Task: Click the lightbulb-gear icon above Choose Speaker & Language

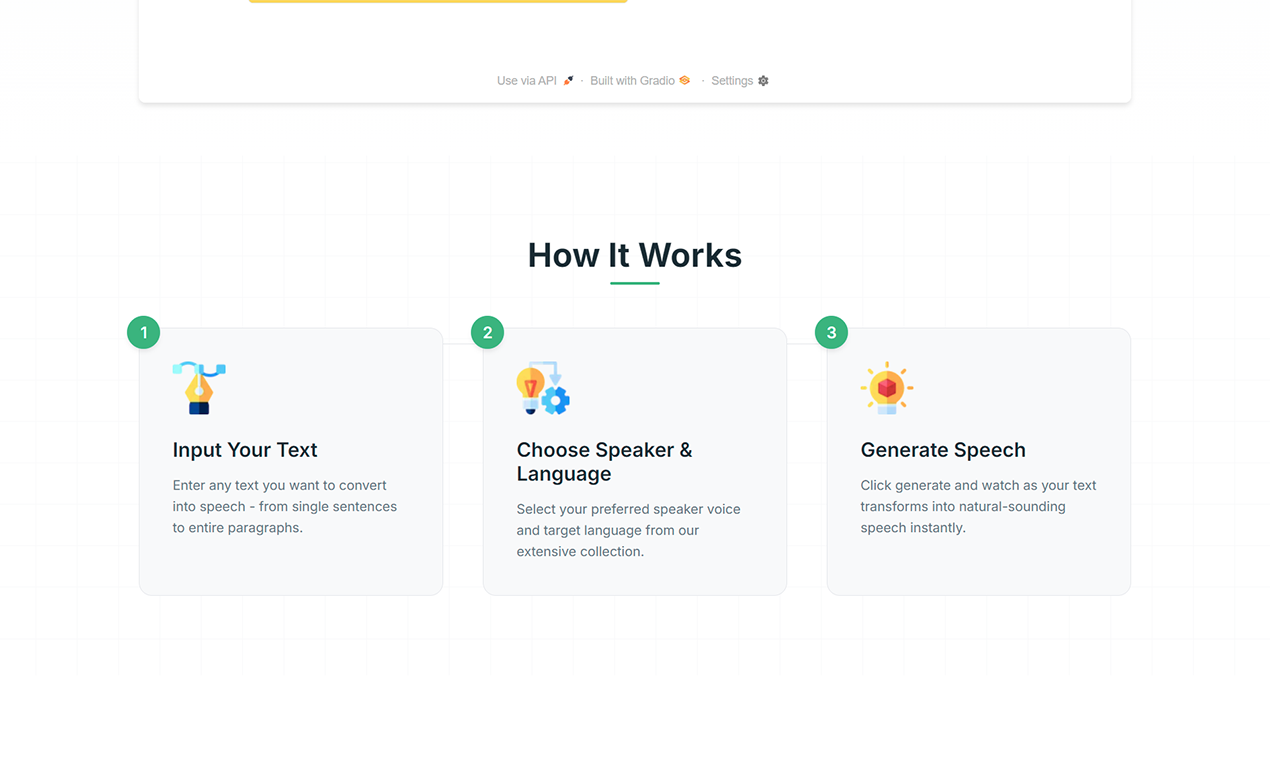Action: [543, 389]
